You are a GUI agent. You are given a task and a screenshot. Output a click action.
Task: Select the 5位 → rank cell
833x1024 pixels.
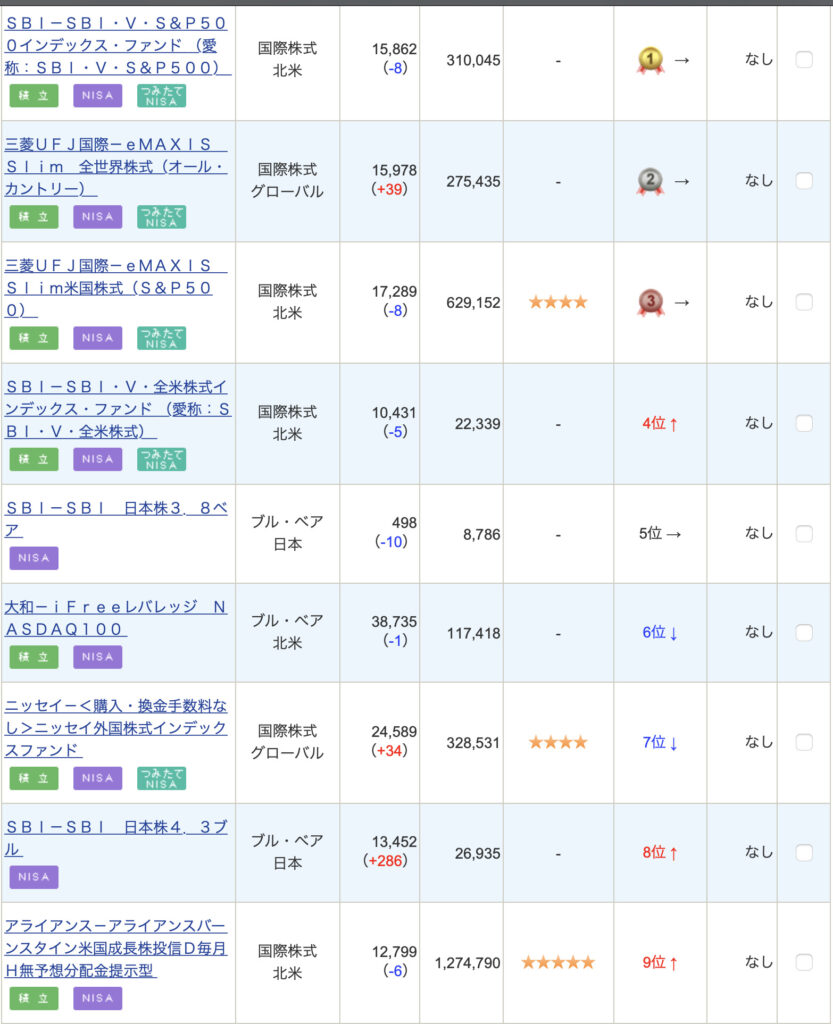point(660,534)
